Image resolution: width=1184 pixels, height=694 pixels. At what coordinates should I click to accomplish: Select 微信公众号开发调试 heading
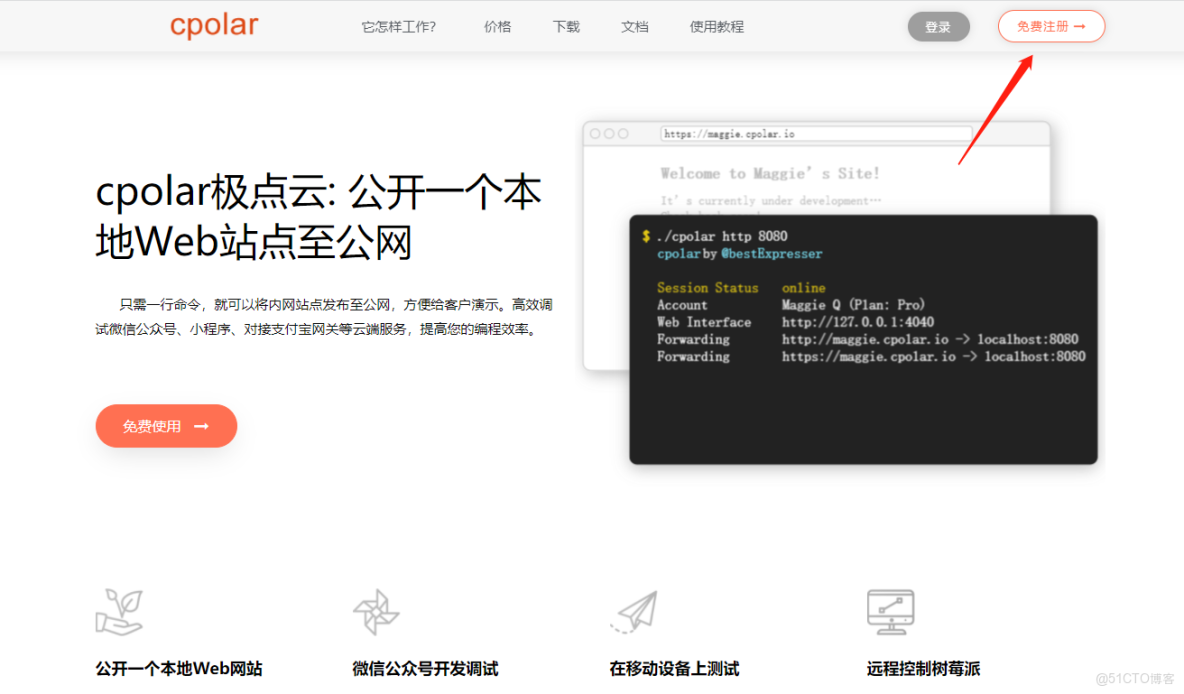pyautogui.click(x=425, y=669)
